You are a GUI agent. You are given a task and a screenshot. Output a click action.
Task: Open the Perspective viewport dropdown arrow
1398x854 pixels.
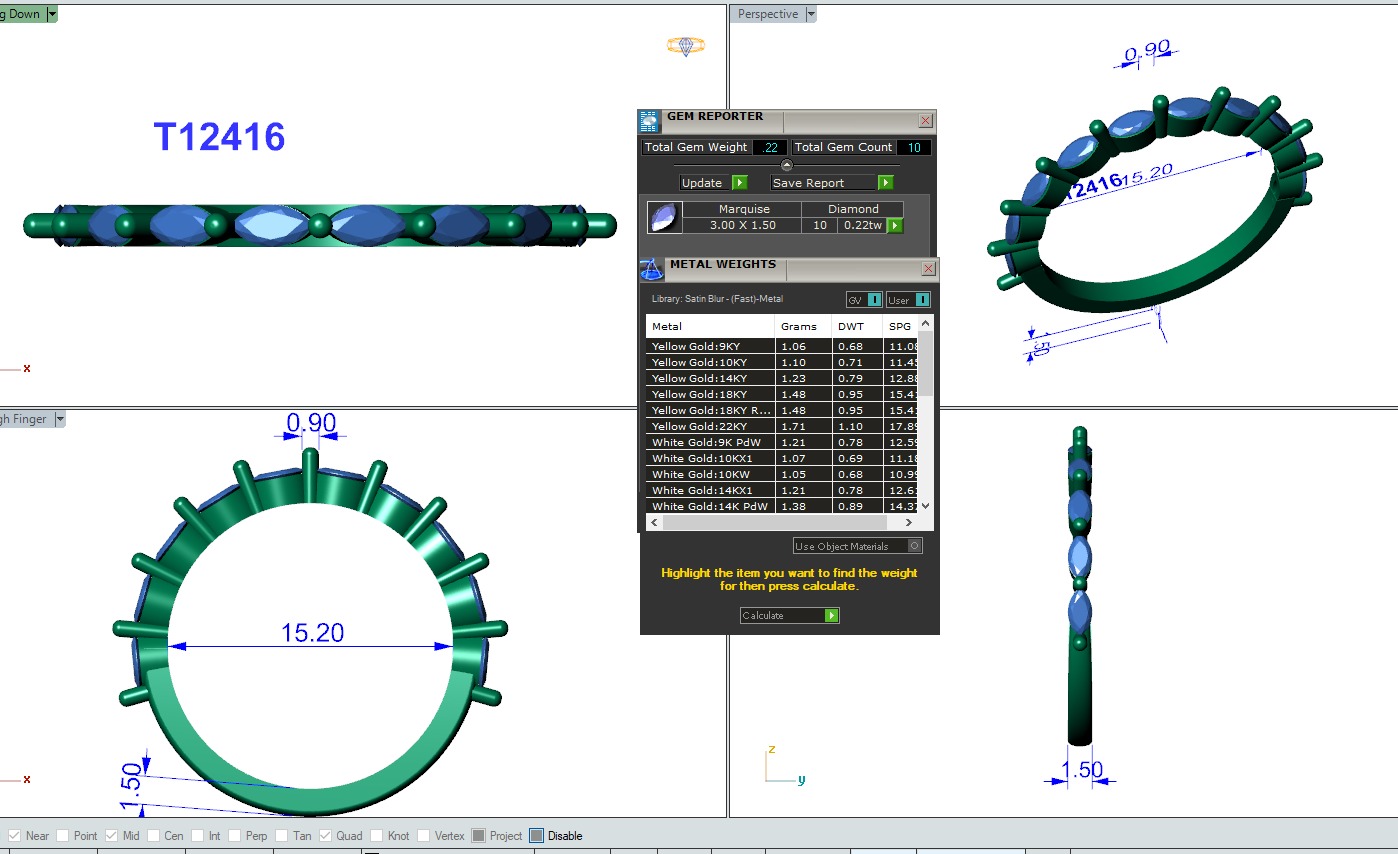[x=811, y=14]
